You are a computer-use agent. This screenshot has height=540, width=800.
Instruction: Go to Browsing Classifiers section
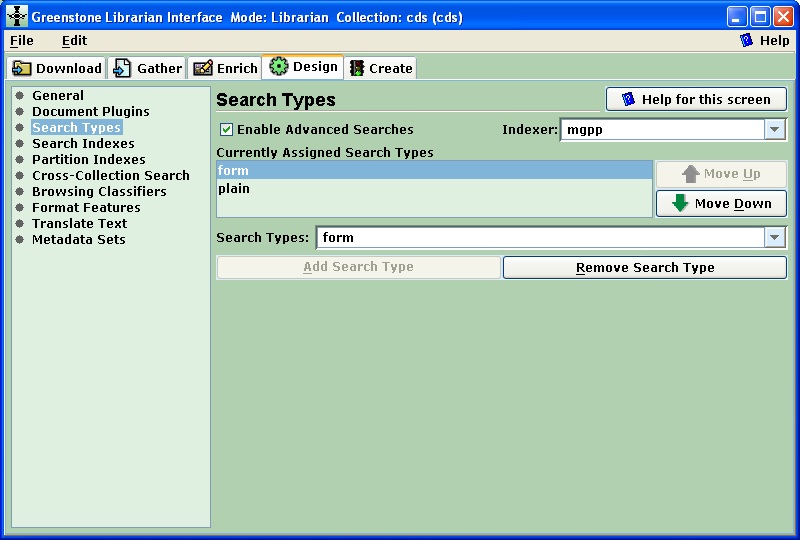99,192
